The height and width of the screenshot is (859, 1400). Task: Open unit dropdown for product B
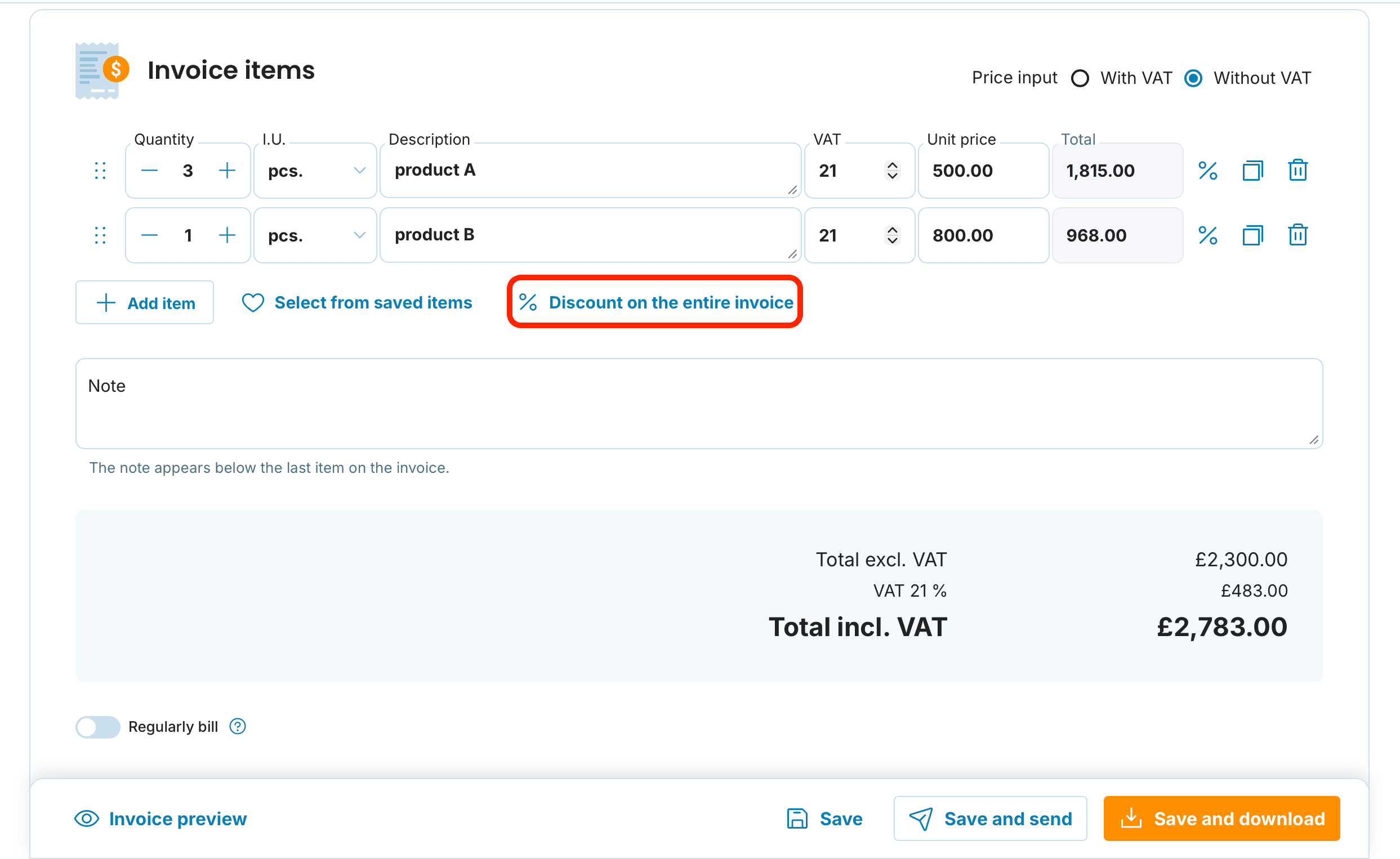click(x=315, y=235)
